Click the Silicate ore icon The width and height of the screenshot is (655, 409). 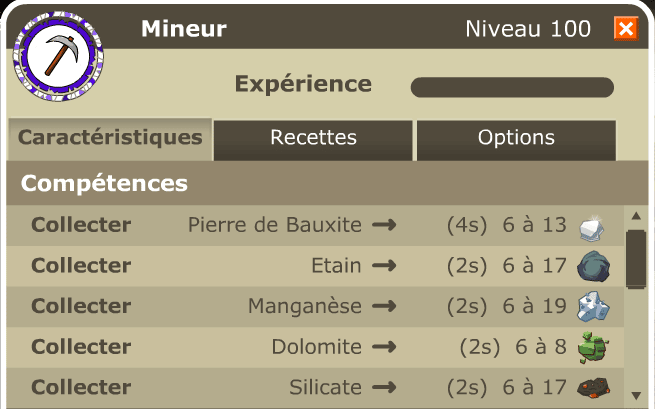[x=593, y=387]
